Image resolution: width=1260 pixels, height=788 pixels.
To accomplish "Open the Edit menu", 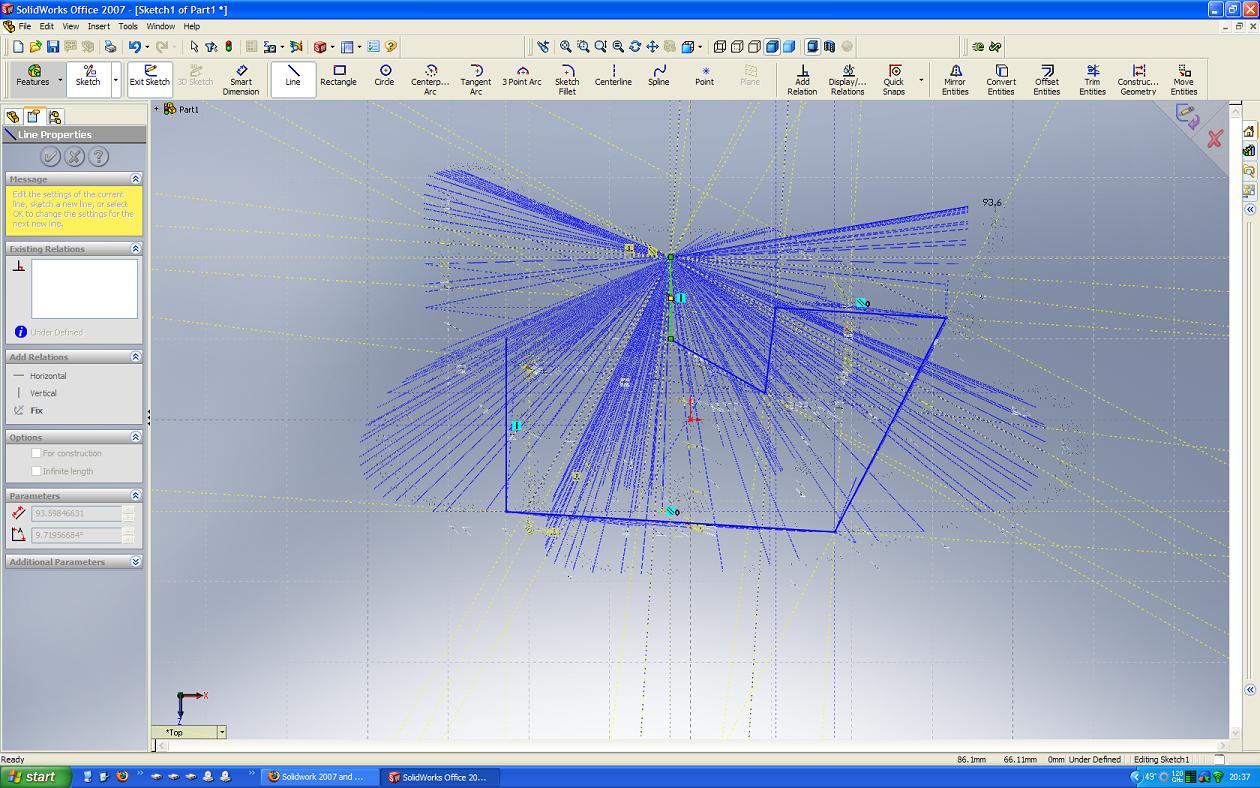I will click(47, 26).
